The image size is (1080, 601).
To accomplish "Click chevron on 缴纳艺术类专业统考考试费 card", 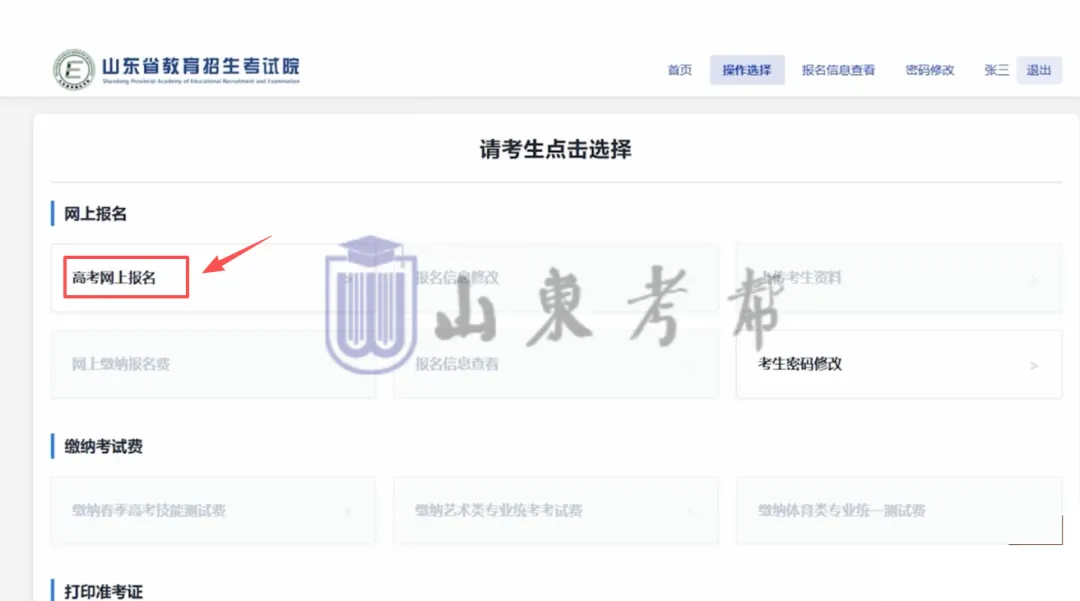I will tap(690, 512).
